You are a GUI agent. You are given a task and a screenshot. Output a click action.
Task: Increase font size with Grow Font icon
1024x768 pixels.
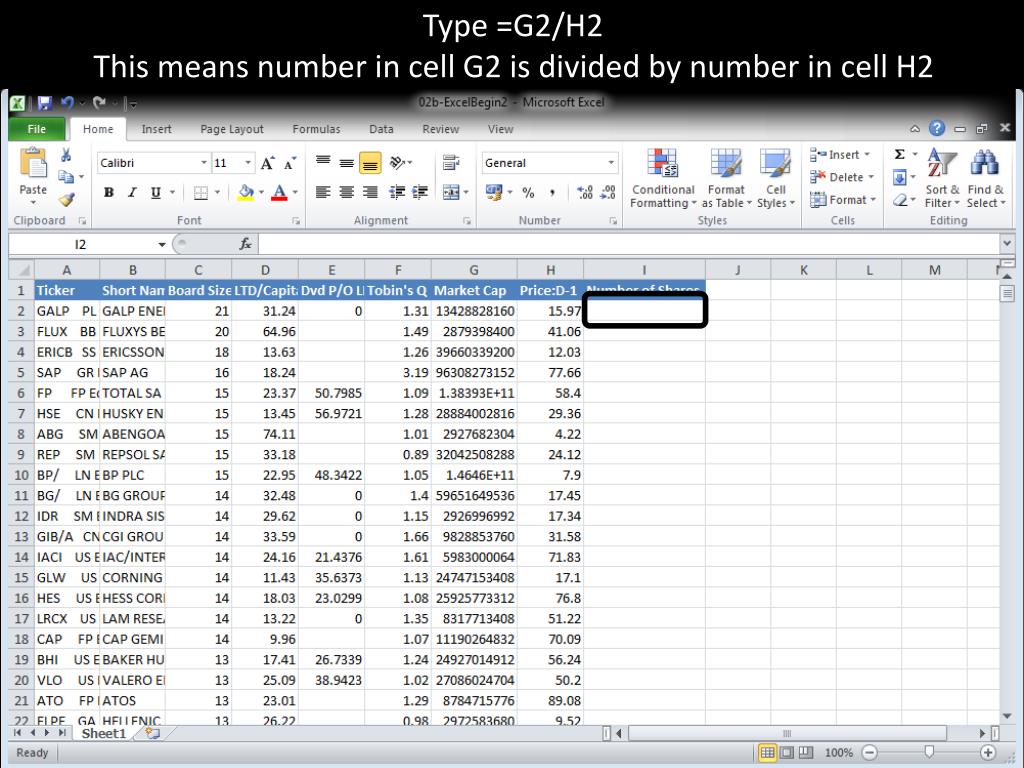point(267,163)
